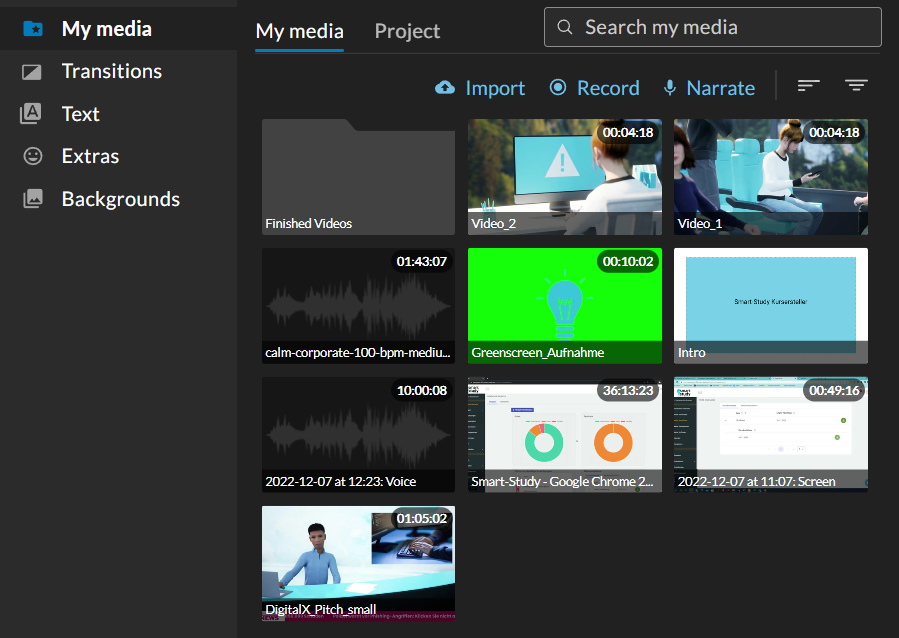Click the Narrate microphone icon

670,88
